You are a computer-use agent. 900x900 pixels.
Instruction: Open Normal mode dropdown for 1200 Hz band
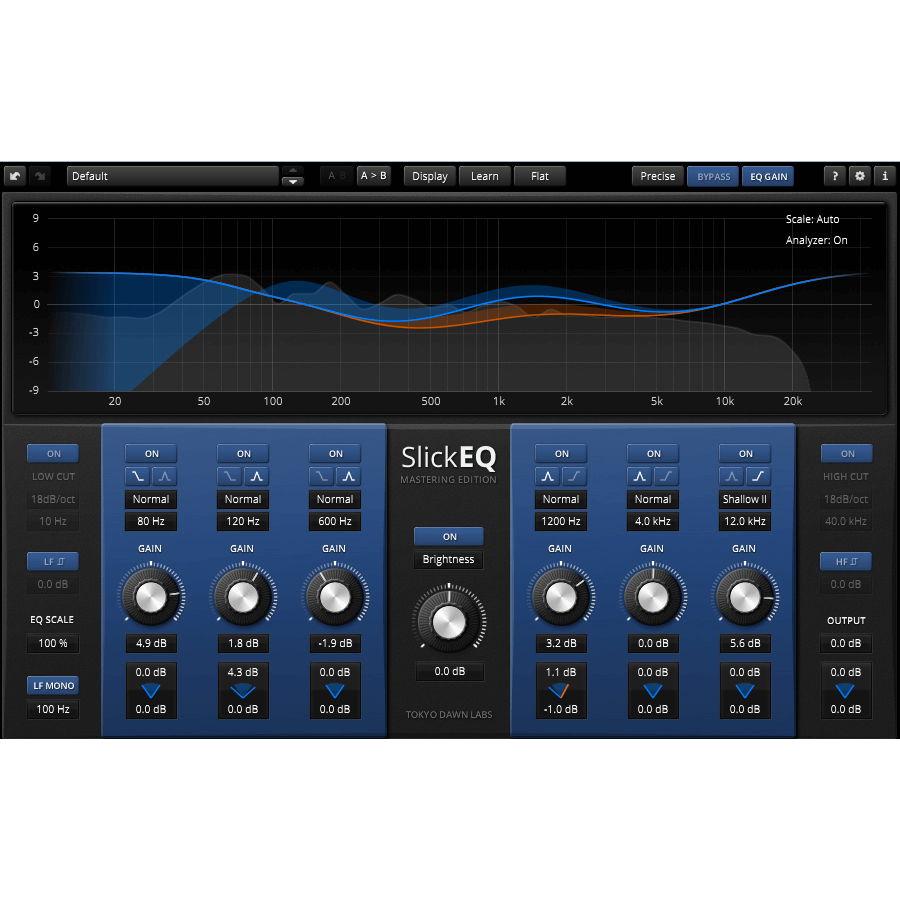click(x=561, y=499)
